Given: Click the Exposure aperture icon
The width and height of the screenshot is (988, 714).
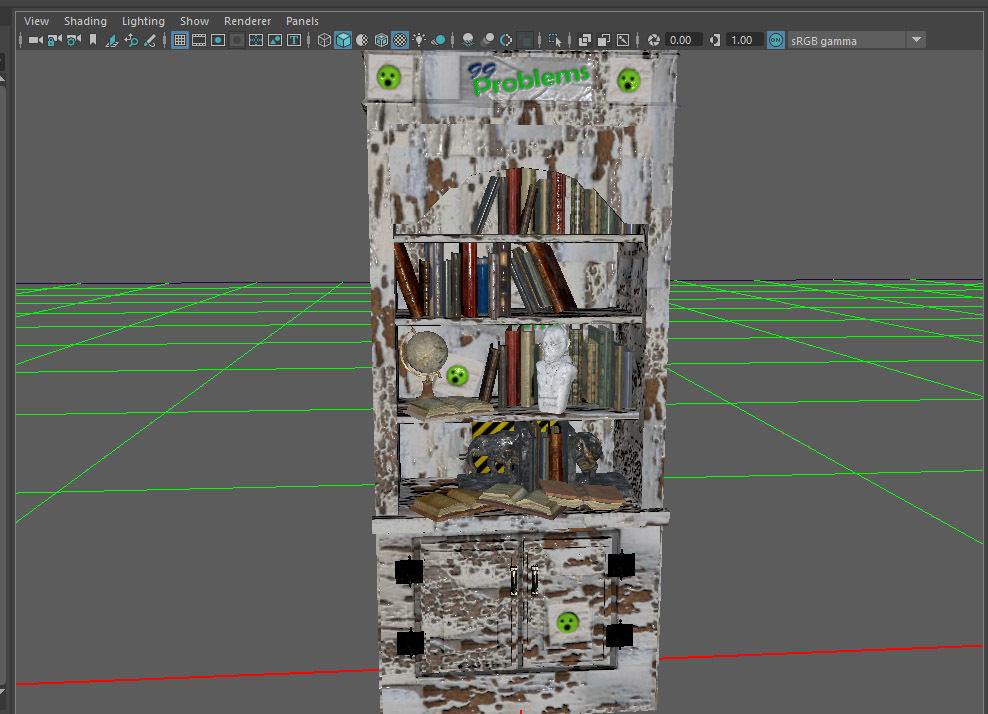Looking at the screenshot, I should 653,40.
